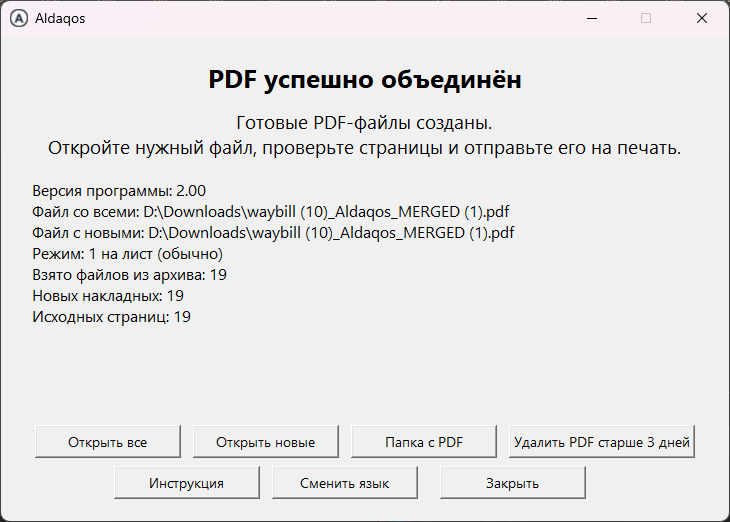Click the 'Готовые PDF-файлы созданы.' line
730x522 pixels.
(364, 123)
